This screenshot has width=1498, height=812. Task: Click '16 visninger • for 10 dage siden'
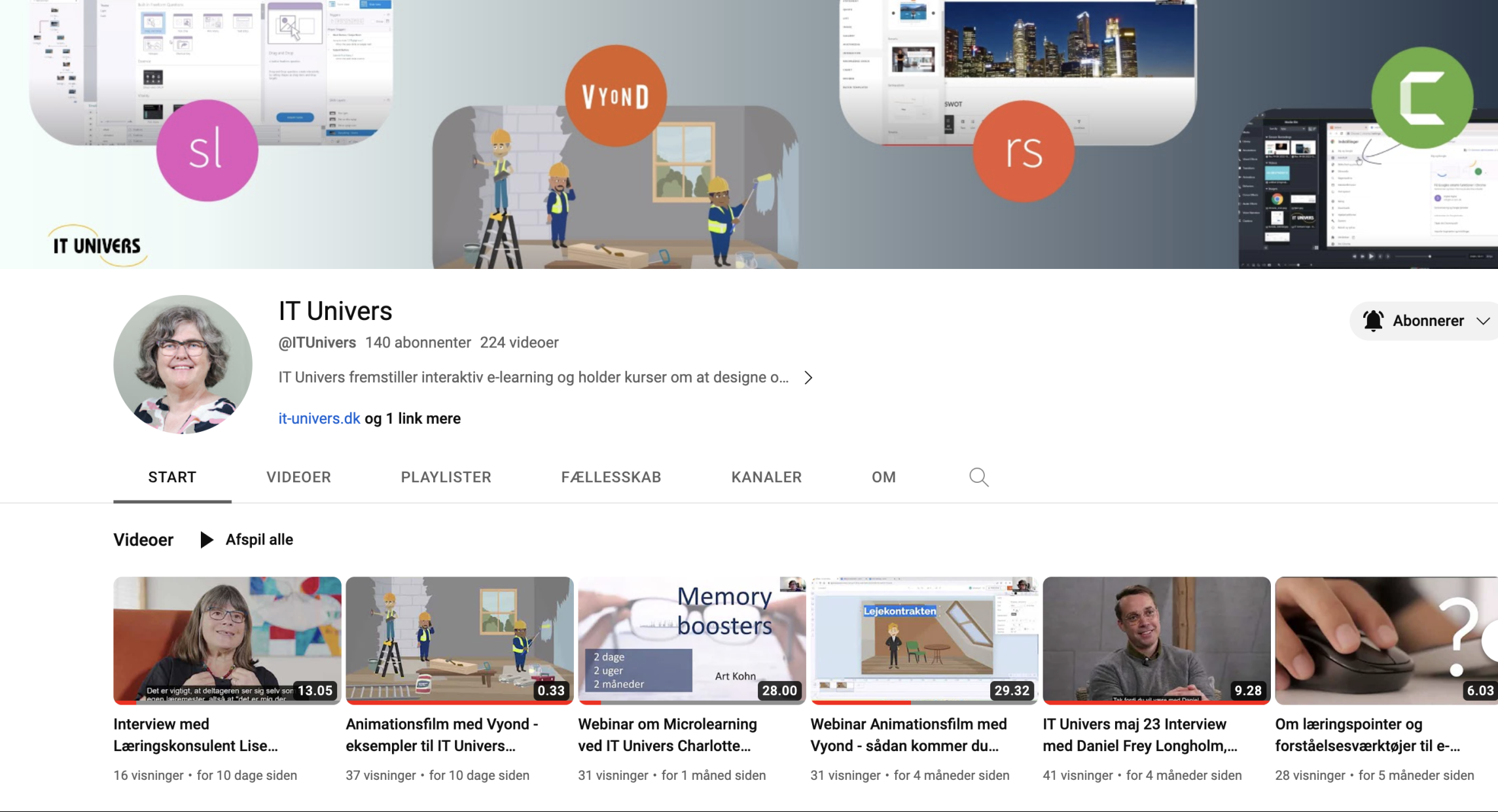click(x=205, y=775)
